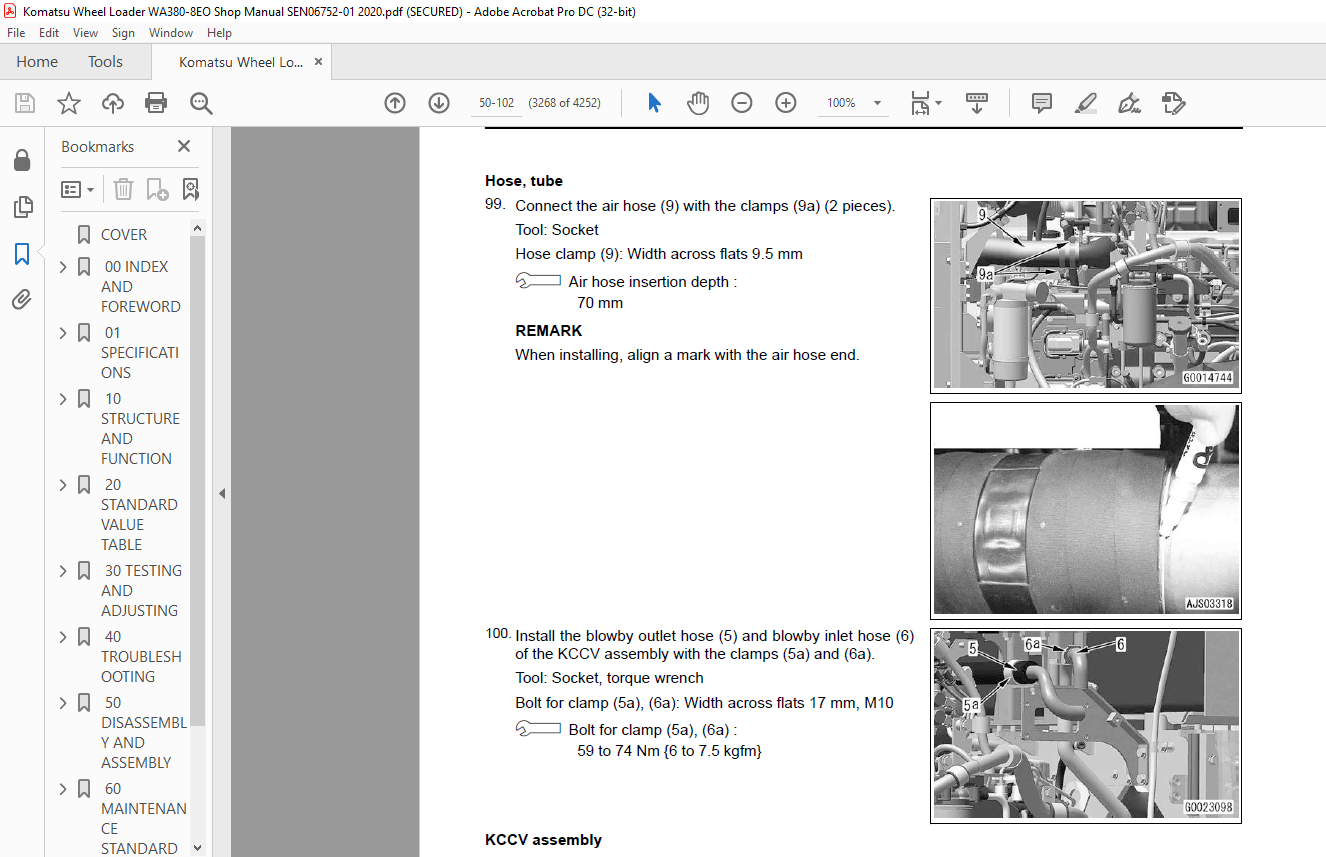Click the bookmarks panel scrollbar thumb
The width and height of the screenshot is (1326, 857).
click(x=197, y=480)
